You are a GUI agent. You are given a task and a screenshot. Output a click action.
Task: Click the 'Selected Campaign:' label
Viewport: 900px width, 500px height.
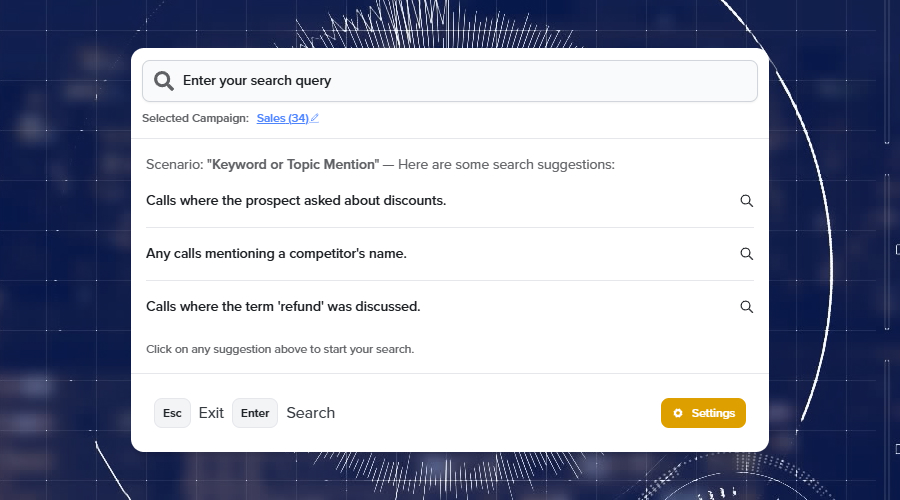pos(195,118)
